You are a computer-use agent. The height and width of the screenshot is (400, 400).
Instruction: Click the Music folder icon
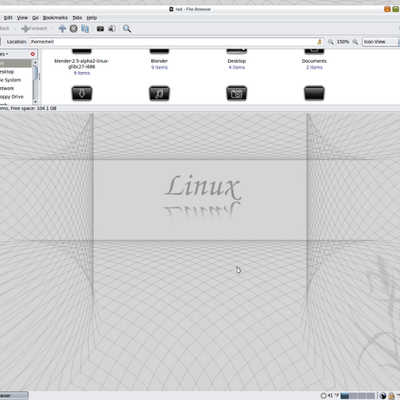click(x=159, y=93)
